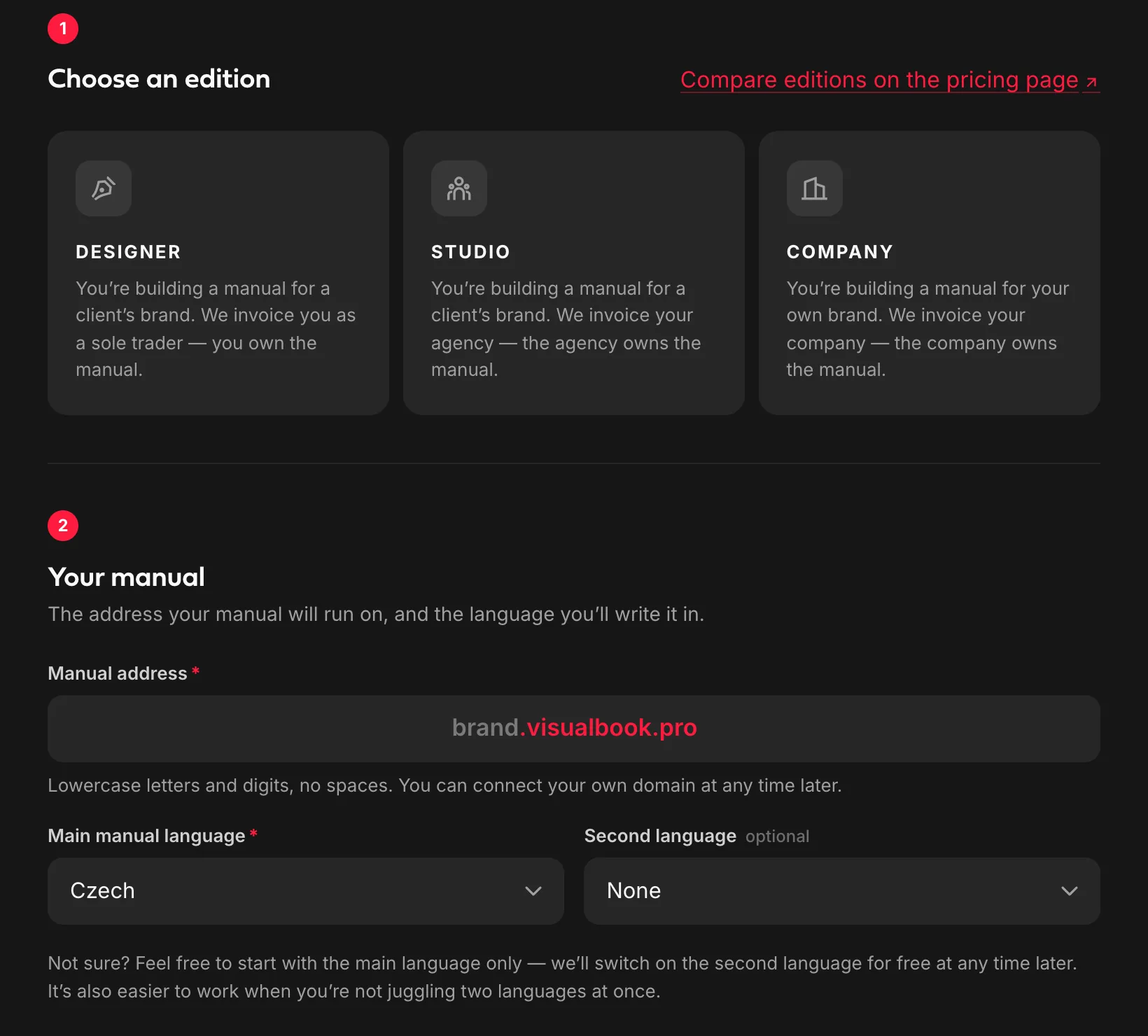Image resolution: width=1148 pixels, height=1036 pixels.
Task: Click the 'Main manual language' label
Action: 146,836
